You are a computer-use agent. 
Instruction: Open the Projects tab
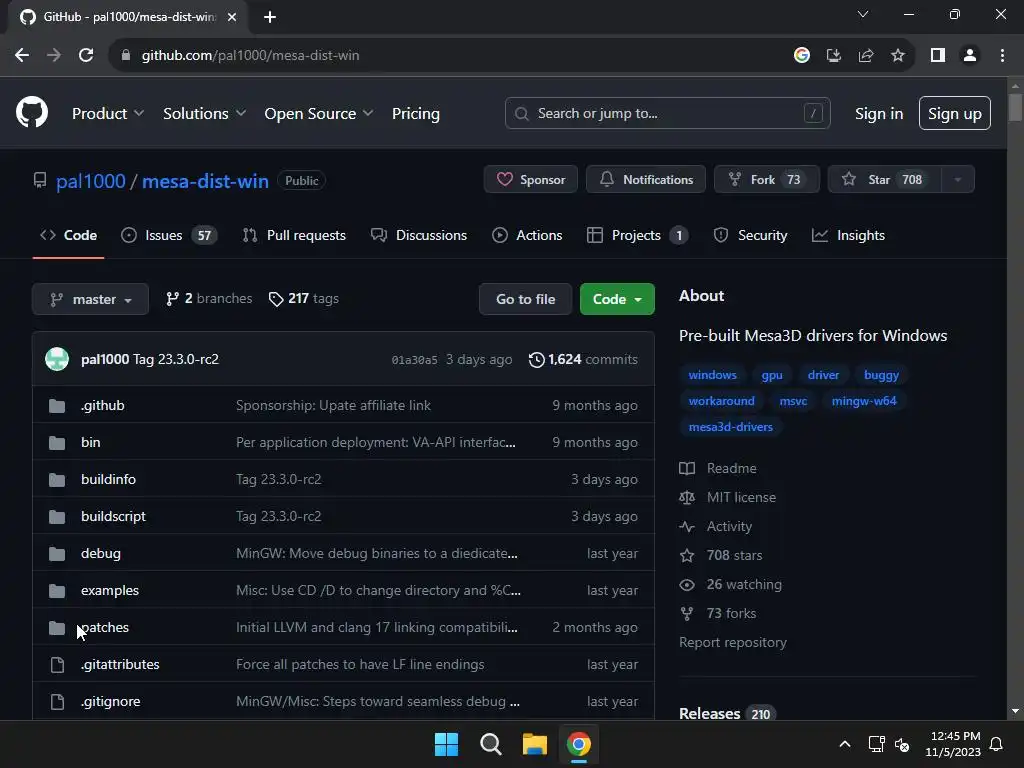click(x=637, y=235)
